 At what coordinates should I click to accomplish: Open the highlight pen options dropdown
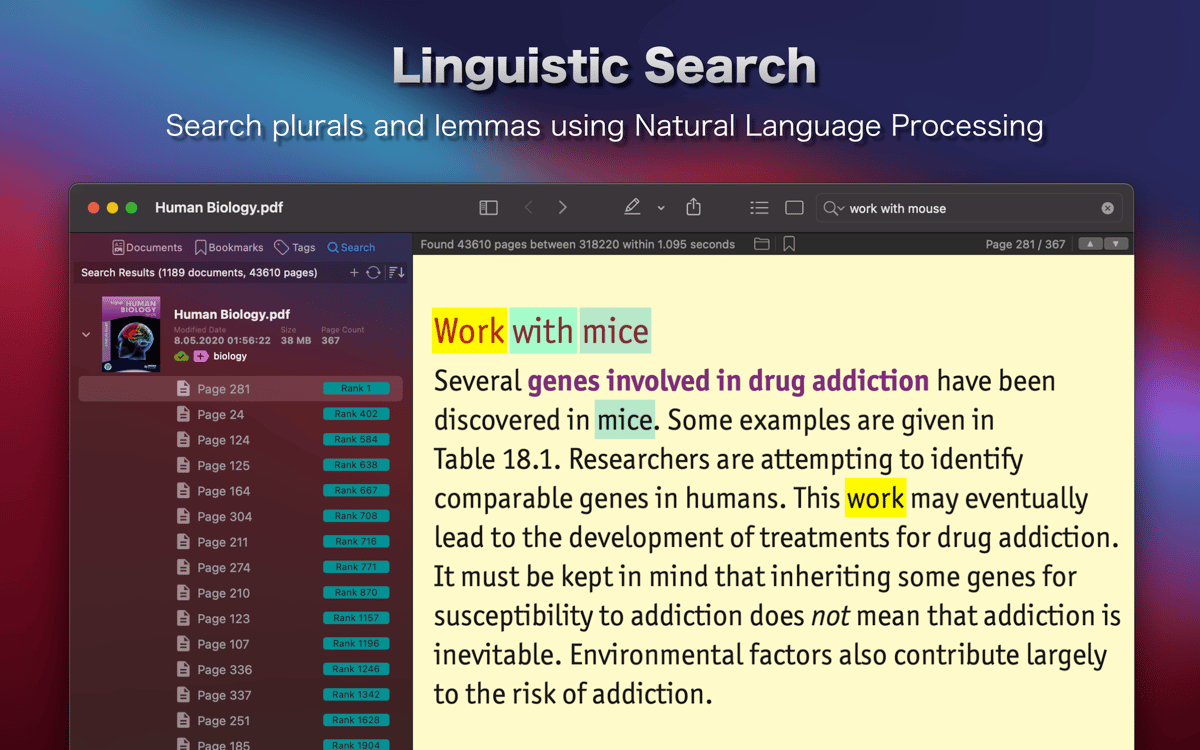click(x=661, y=208)
